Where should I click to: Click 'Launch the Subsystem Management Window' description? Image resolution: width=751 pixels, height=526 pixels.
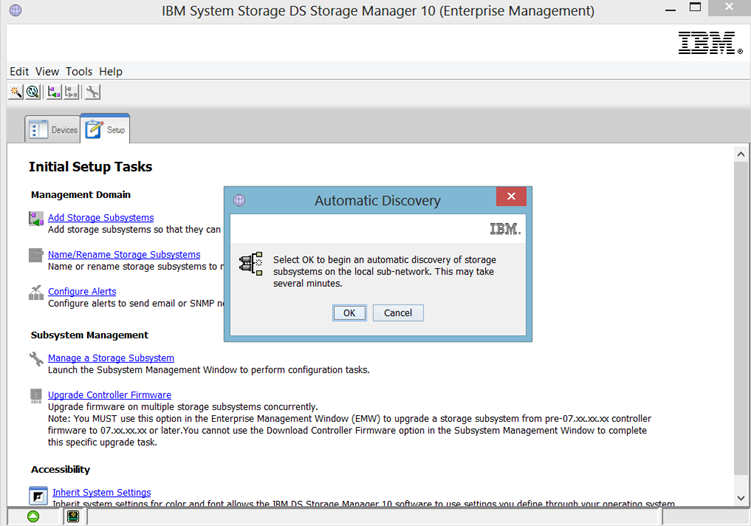[209, 370]
